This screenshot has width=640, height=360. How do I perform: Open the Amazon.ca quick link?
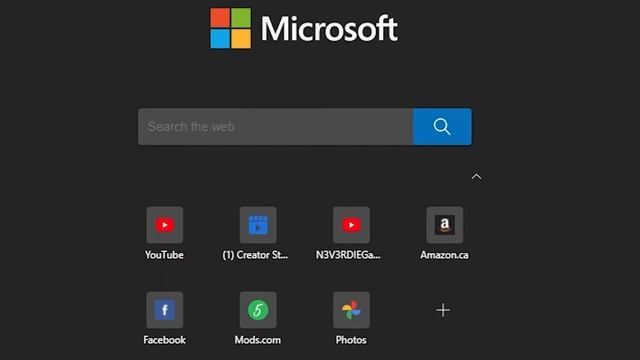(444, 225)
